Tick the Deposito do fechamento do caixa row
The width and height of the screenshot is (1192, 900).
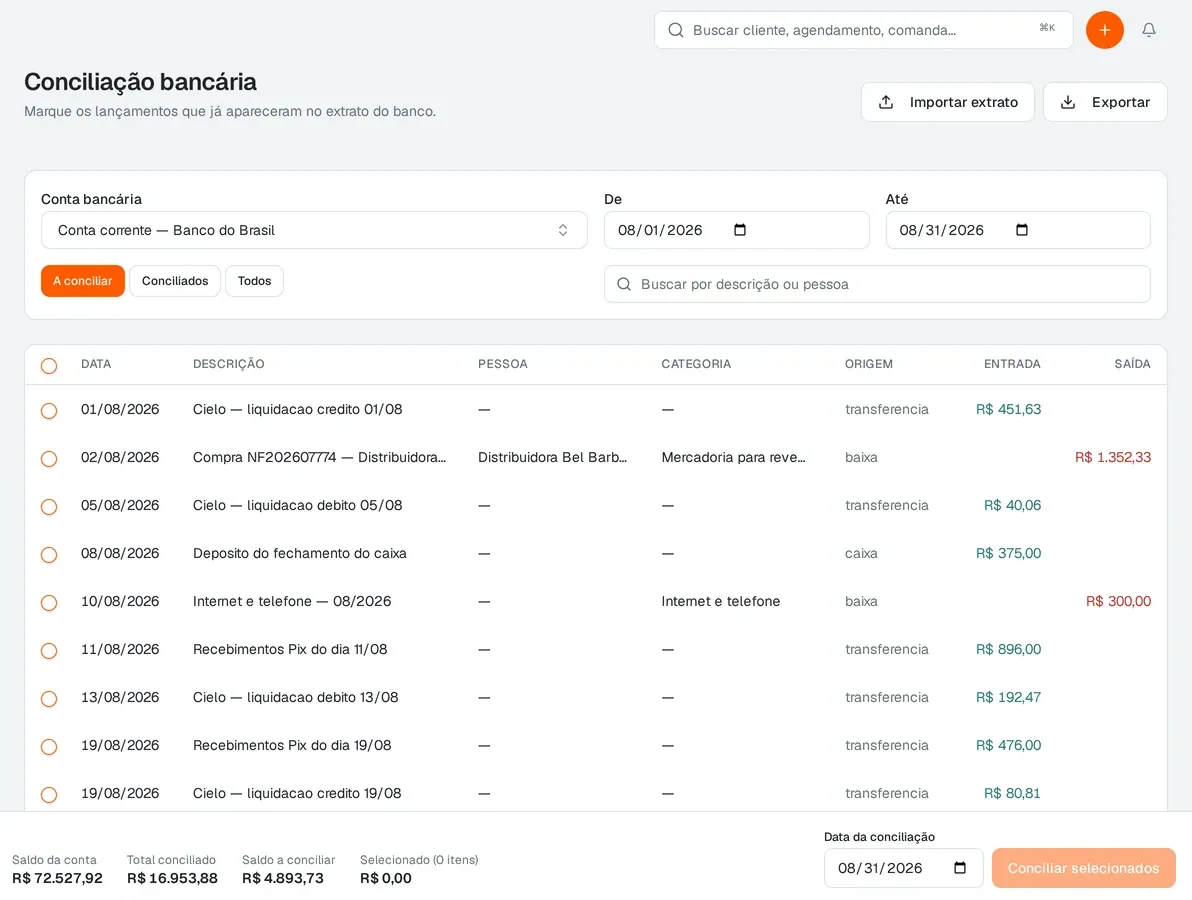coord(49,554)
